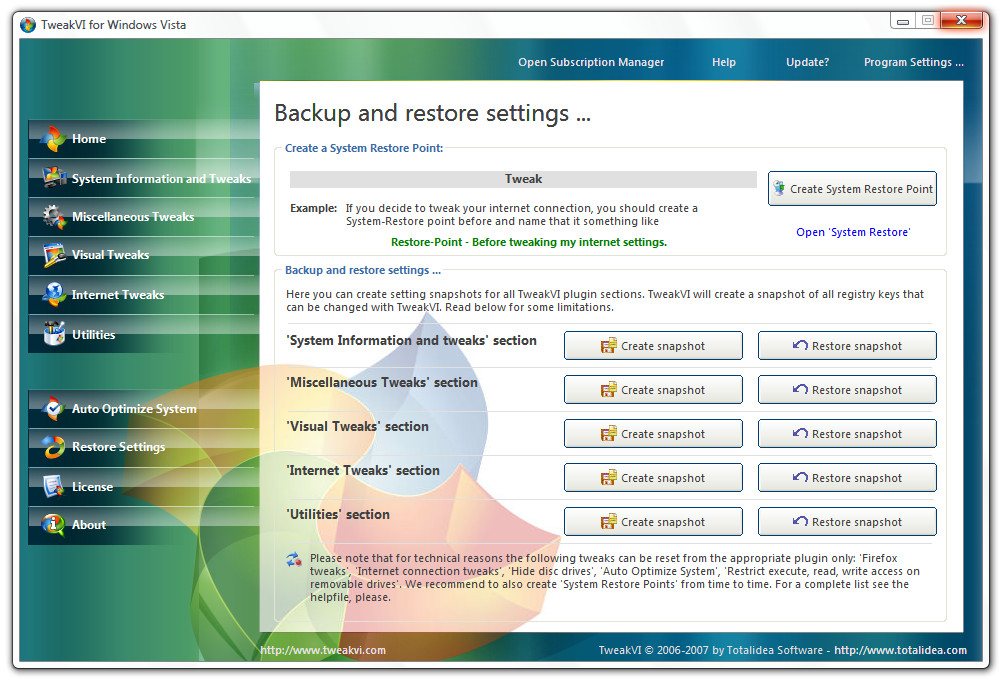Click the Visual Tweaks icon
Viewport: 1002px width, 686px height.
click(x=54, y=255)
